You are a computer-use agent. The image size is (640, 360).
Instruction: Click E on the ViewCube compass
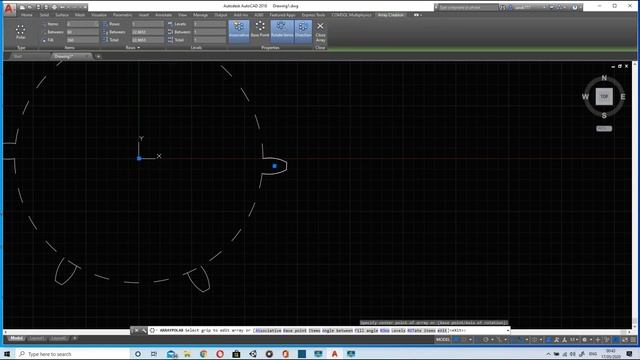623,97
